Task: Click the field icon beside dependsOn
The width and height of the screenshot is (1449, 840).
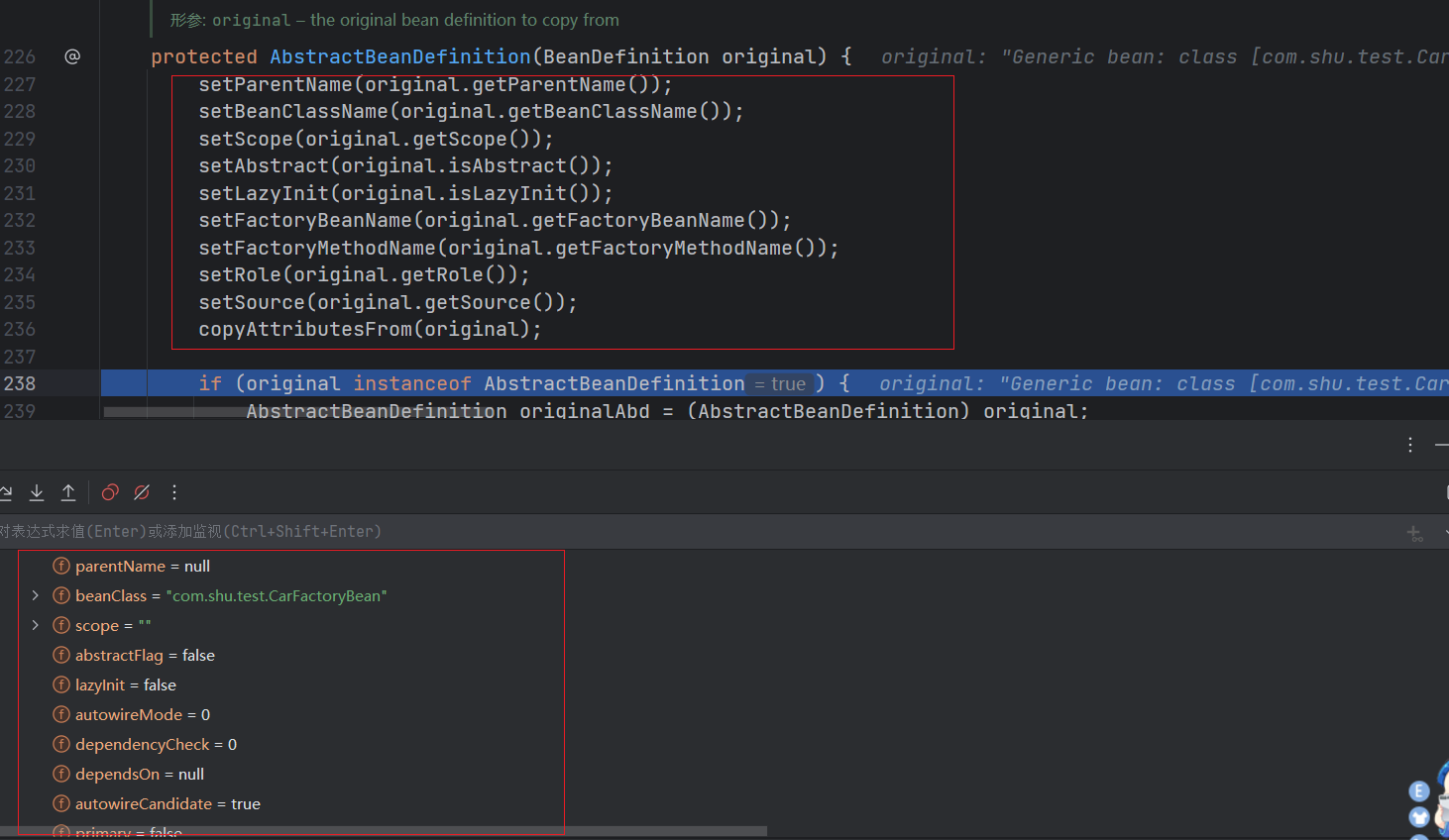Action: (x=61, y=774)
